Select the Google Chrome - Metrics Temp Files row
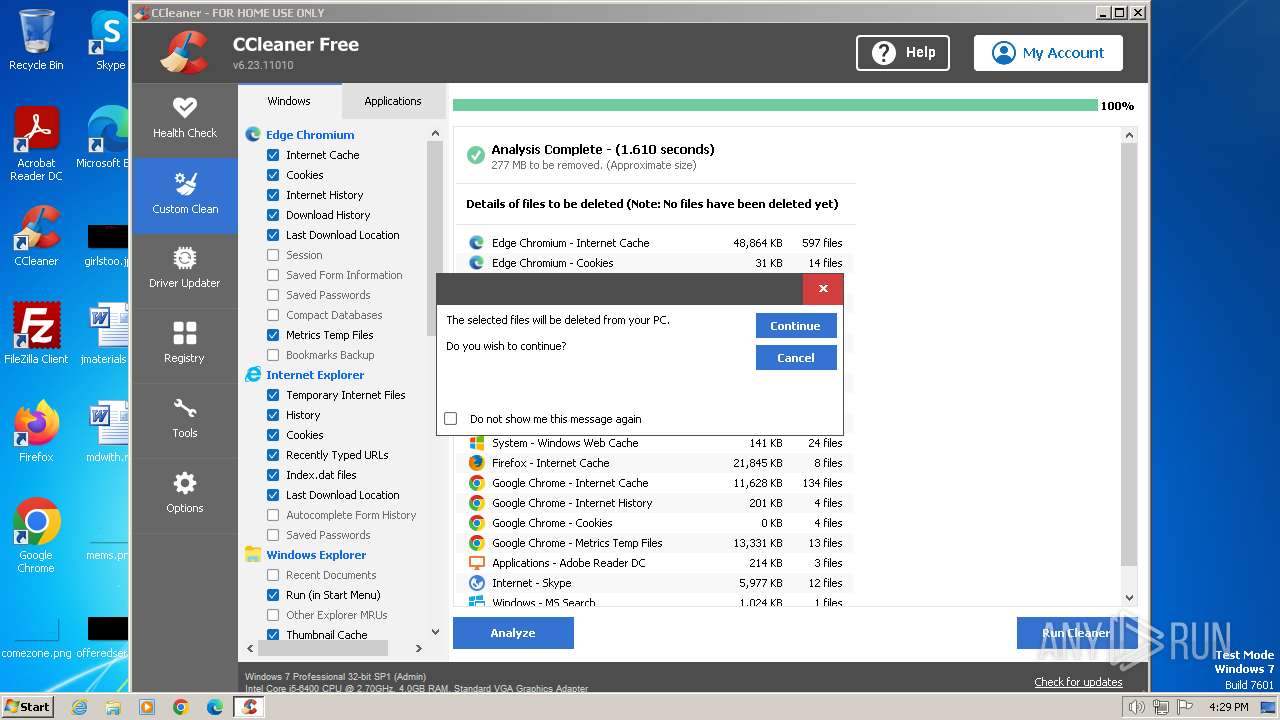This screenshot has height=720, width=1280. click(656, 543)
